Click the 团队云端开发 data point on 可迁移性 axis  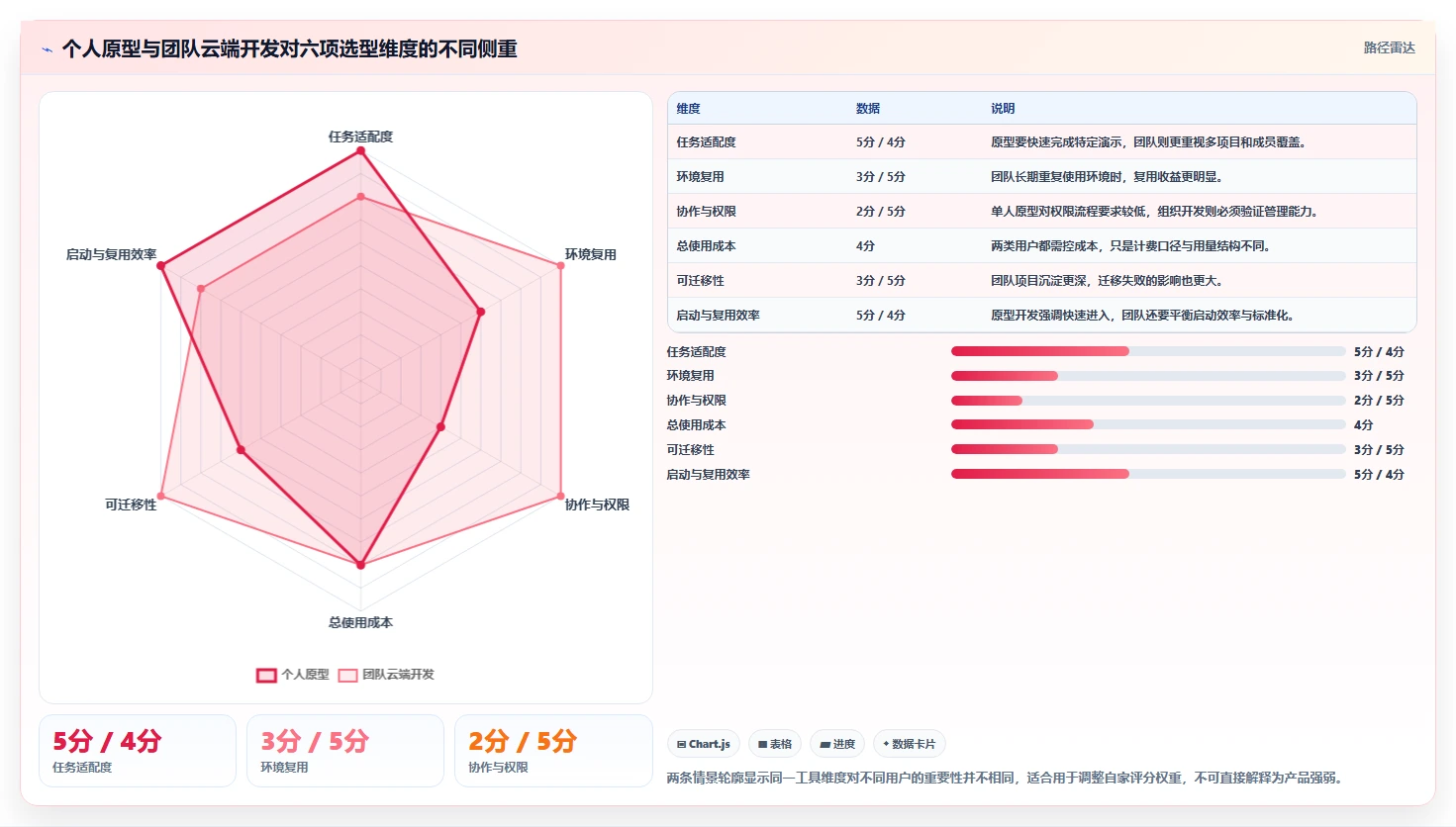(160, 496)
